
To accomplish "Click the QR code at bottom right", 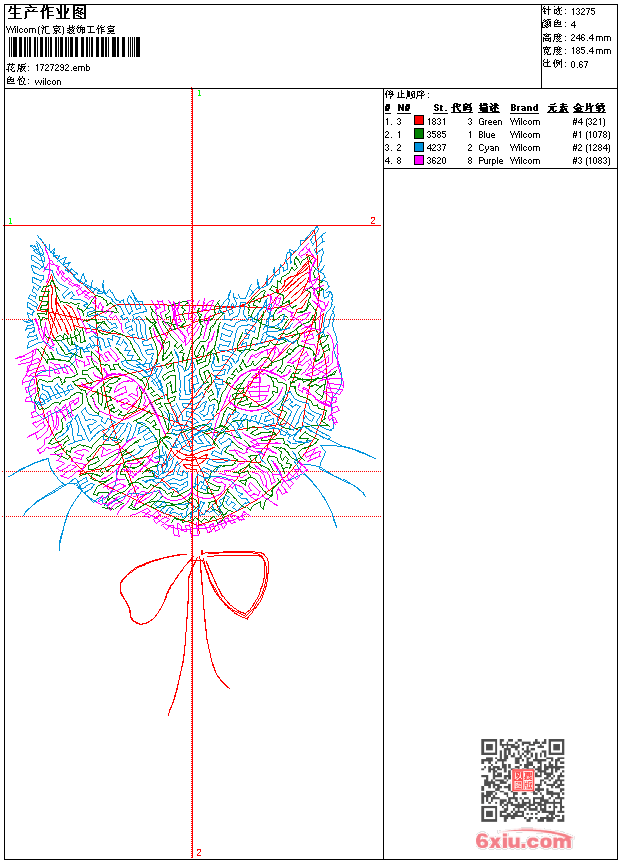I will tap(522, 780).
